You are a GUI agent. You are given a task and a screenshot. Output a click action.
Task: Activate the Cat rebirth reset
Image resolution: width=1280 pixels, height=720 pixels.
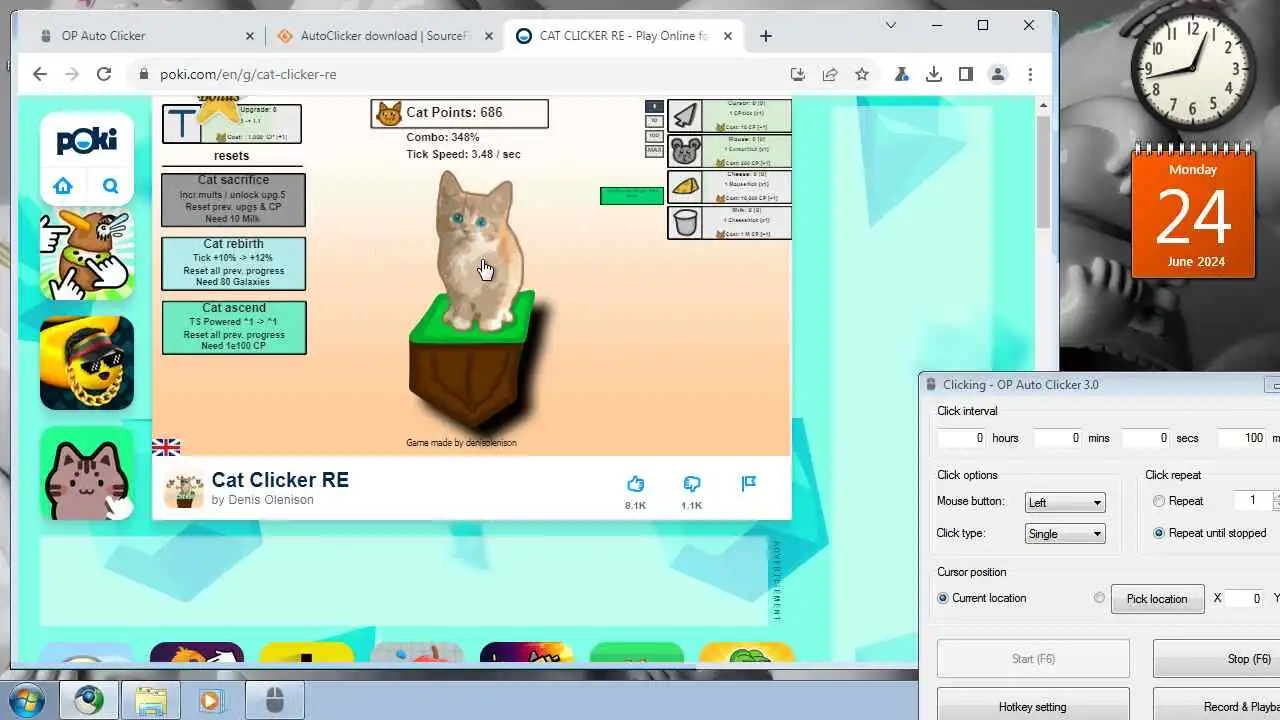tap(233, 263)
